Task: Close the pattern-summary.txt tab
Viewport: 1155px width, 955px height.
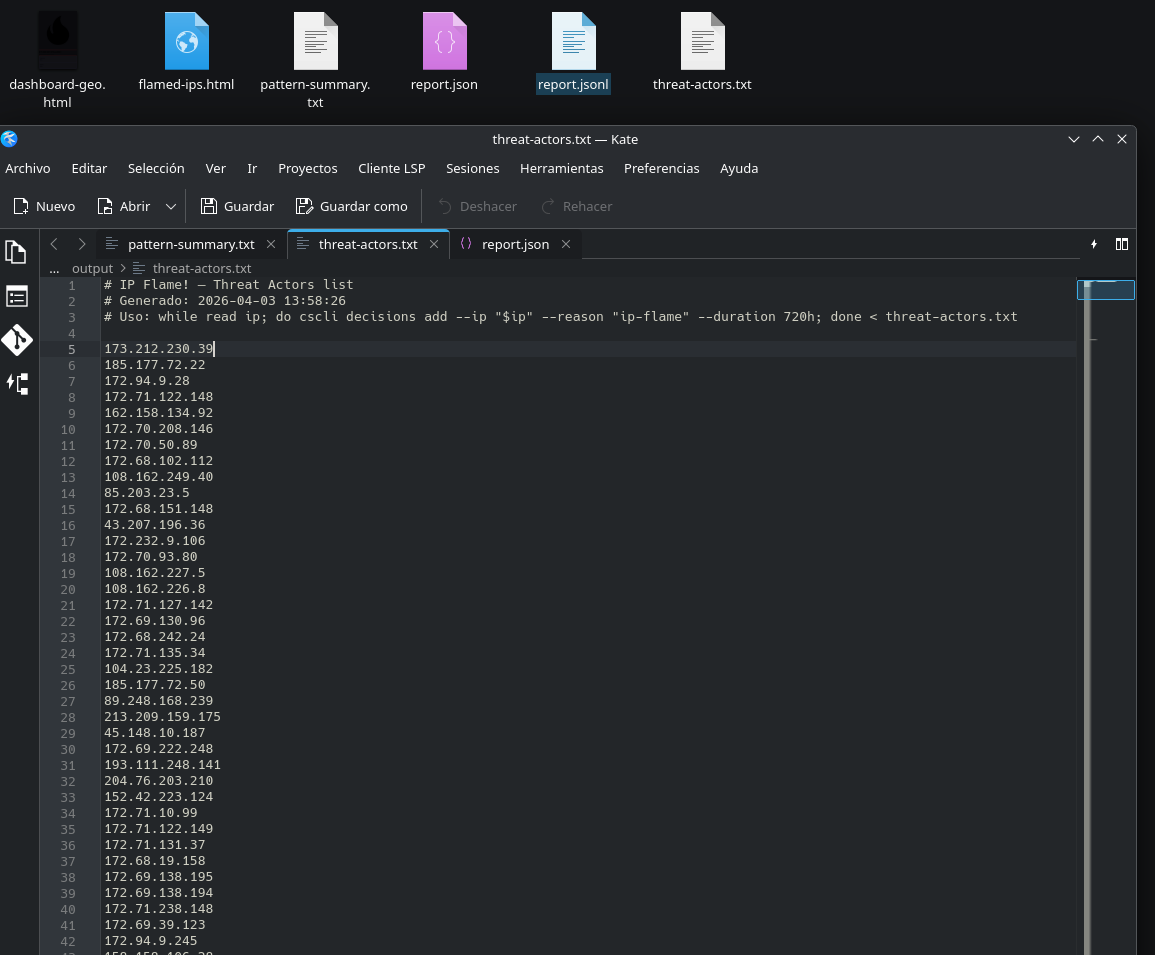Action: pyautogui.click(x=271, y=244)
